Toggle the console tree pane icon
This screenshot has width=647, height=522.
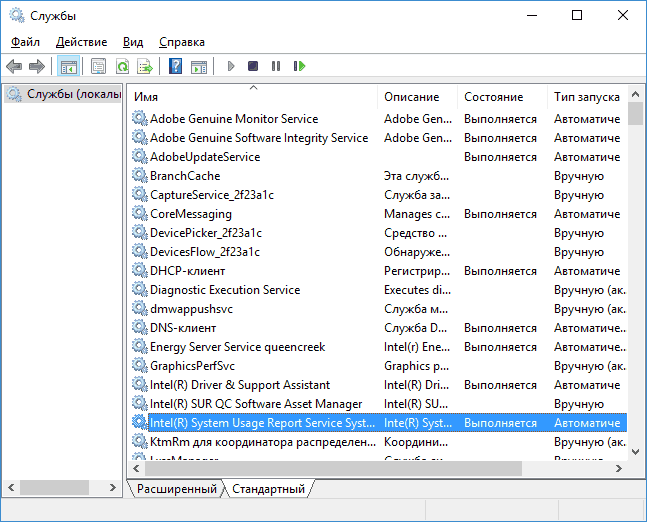(68, 66)
